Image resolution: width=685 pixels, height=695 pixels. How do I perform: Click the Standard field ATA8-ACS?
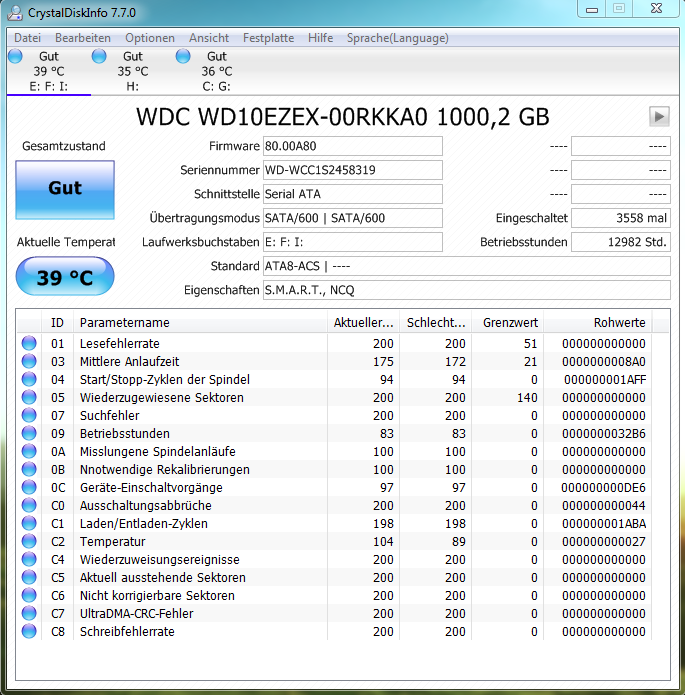466,266
